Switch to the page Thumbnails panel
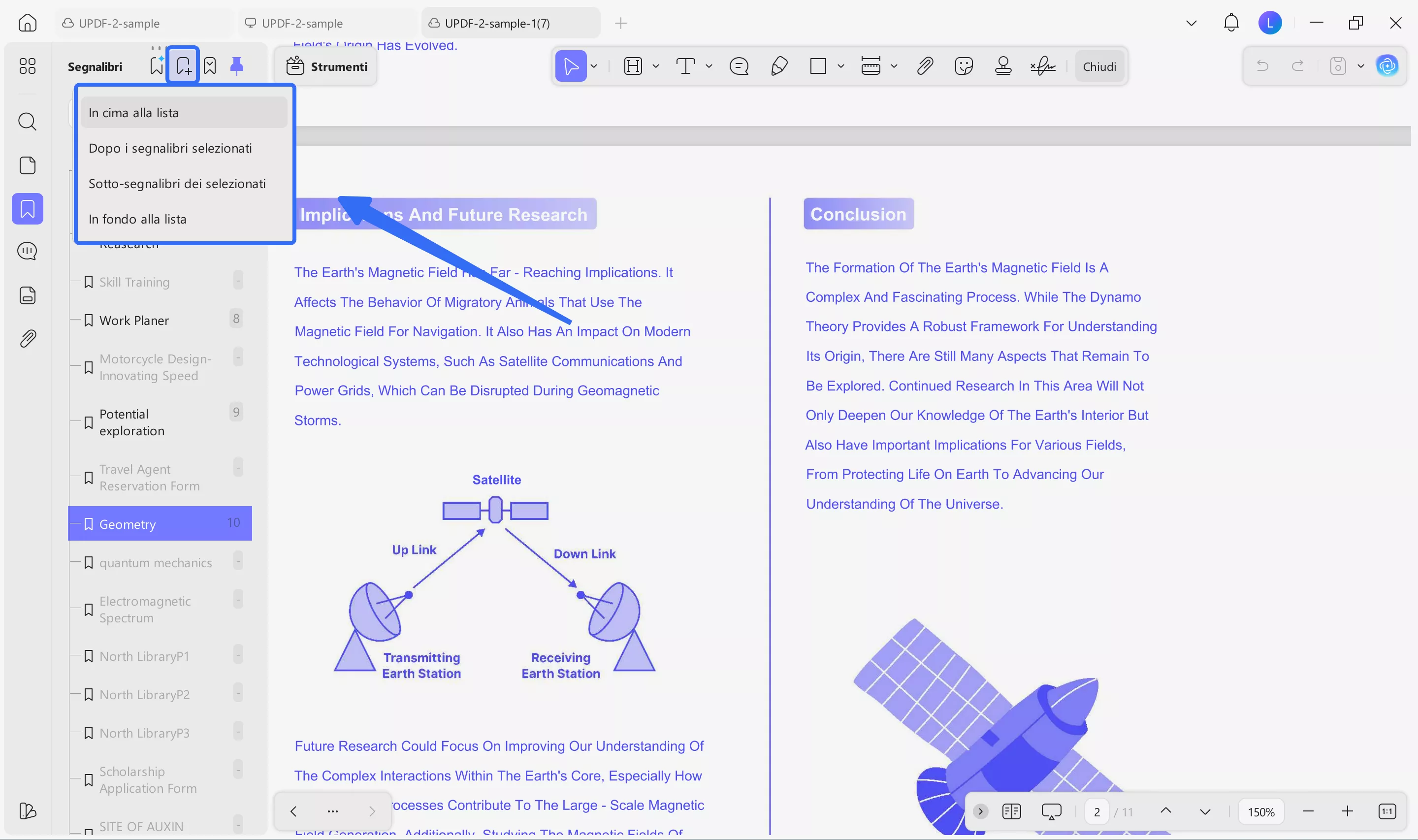1418x840 pixels. (x=27, y=165)
